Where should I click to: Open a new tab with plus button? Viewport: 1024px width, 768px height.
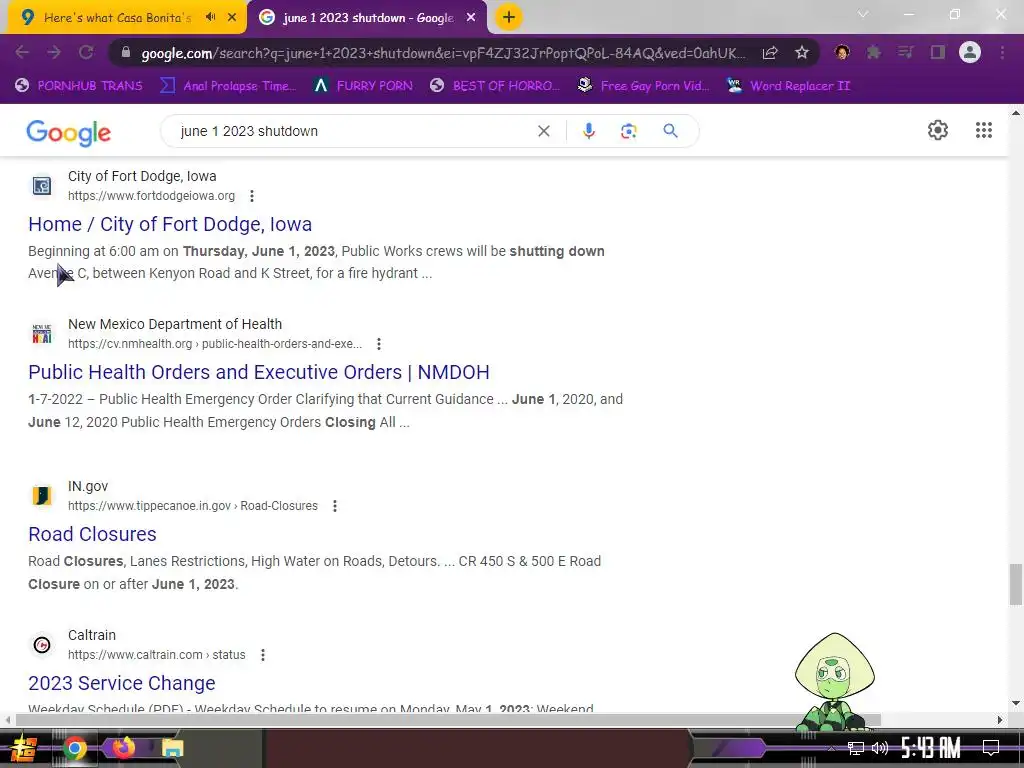(x=509, y=17)
